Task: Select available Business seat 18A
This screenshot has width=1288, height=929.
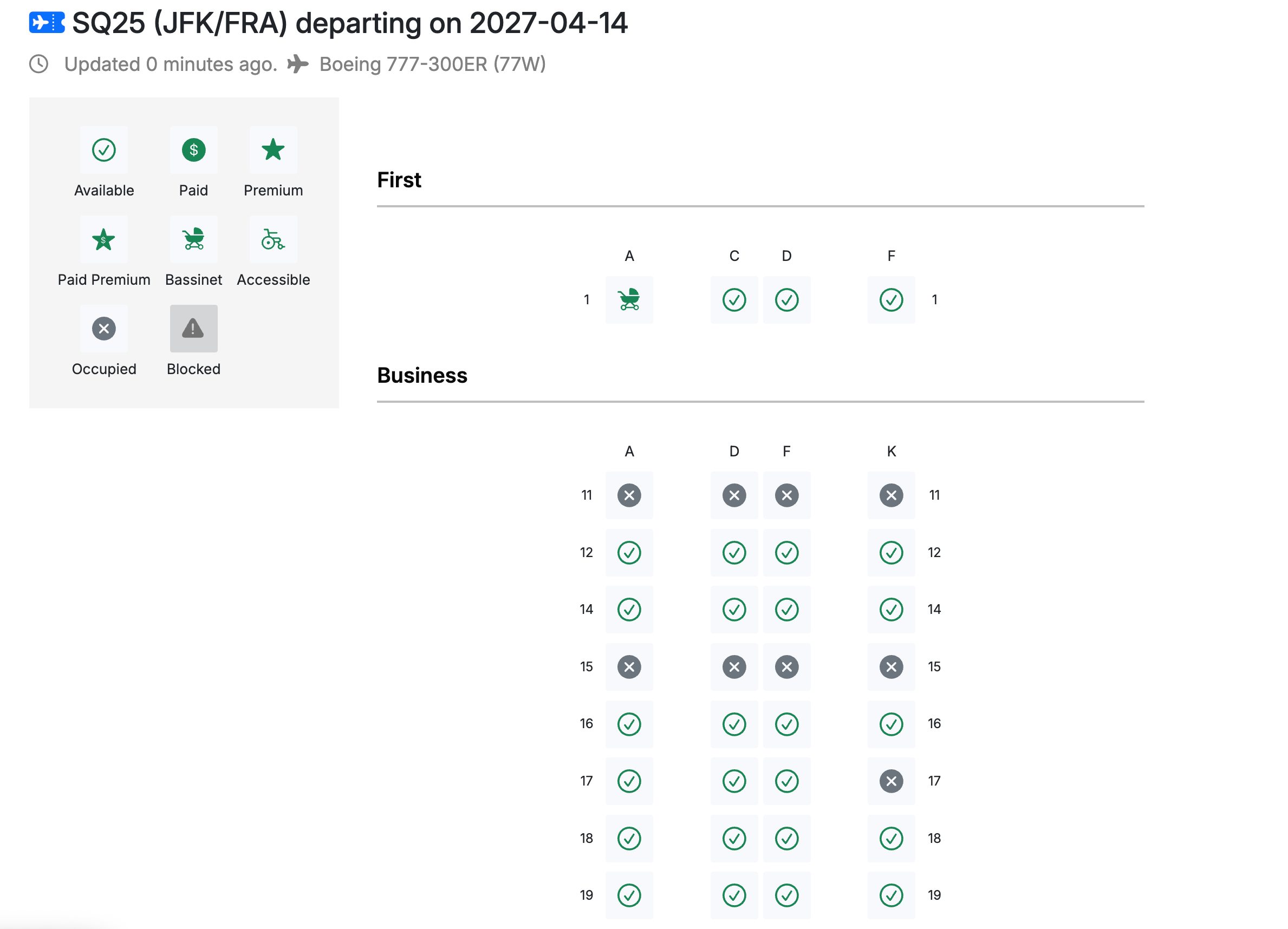Action: pyautogui.click(x=629, y=838)
